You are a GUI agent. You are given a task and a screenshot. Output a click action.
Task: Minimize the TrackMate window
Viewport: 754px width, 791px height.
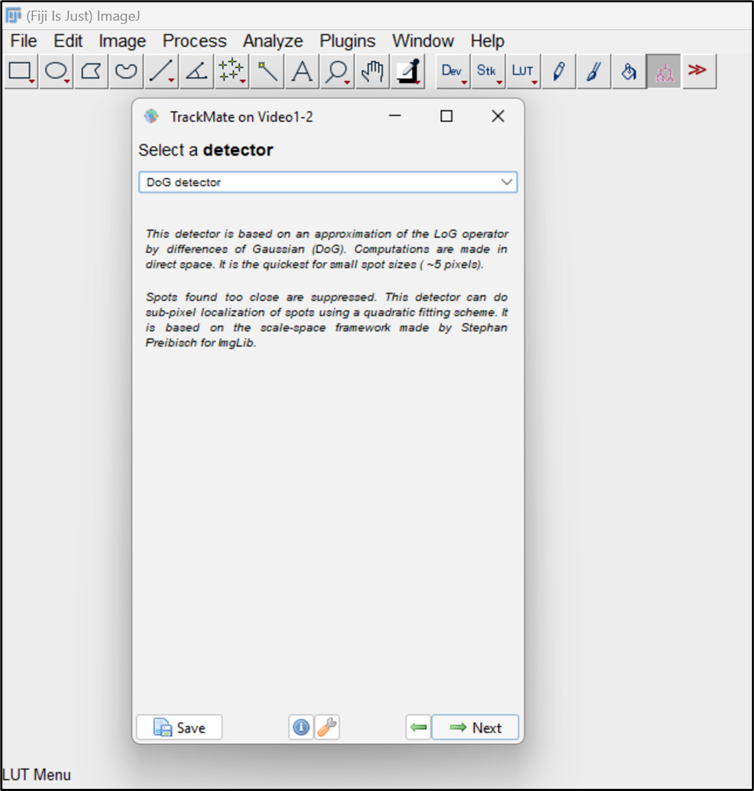(395, 117)
